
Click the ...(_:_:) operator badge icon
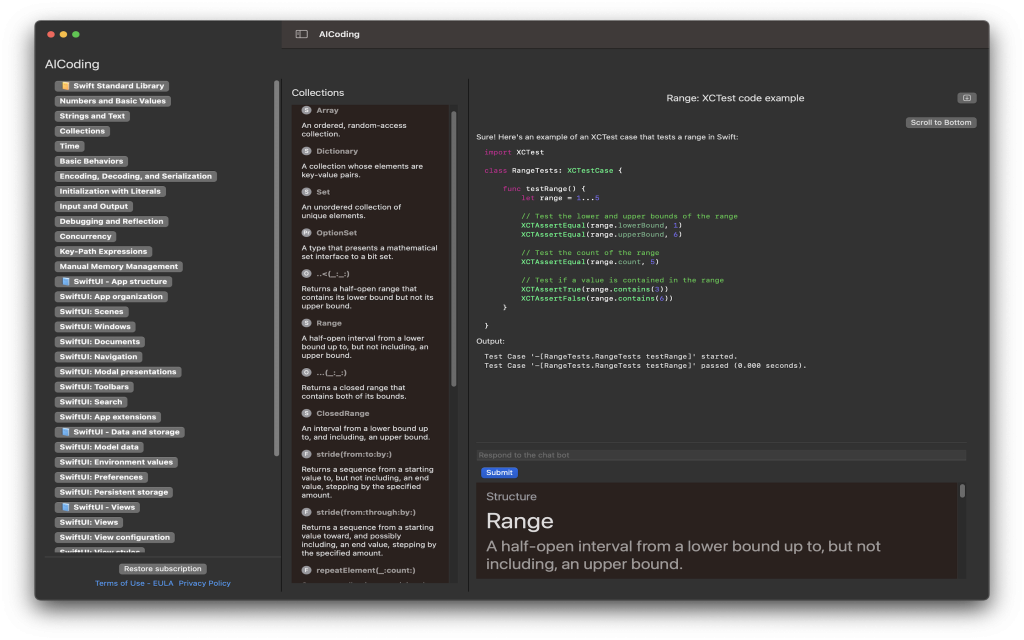[306, 372]
